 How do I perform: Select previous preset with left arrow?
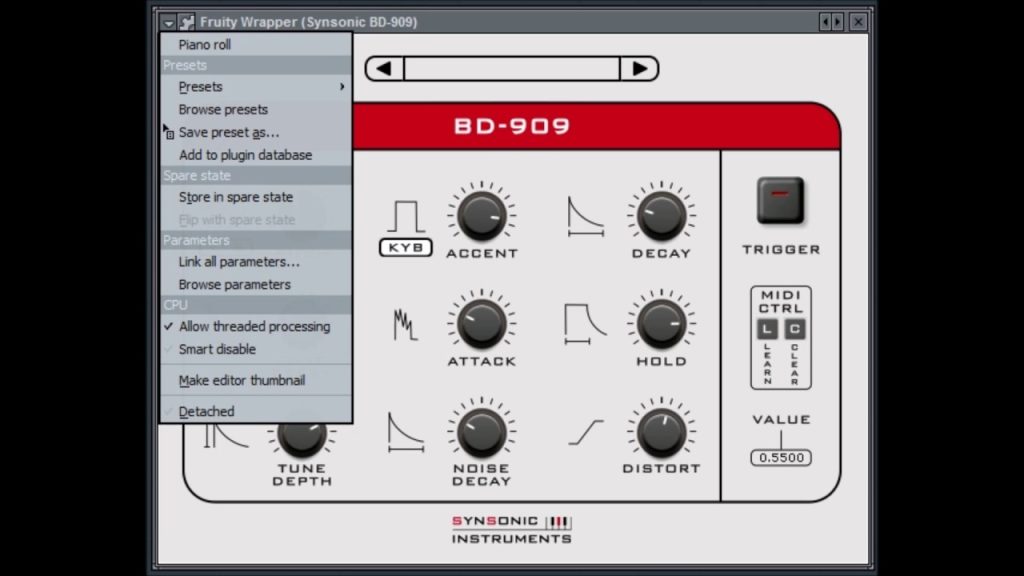pyautogui.click(x=385, y=69)
